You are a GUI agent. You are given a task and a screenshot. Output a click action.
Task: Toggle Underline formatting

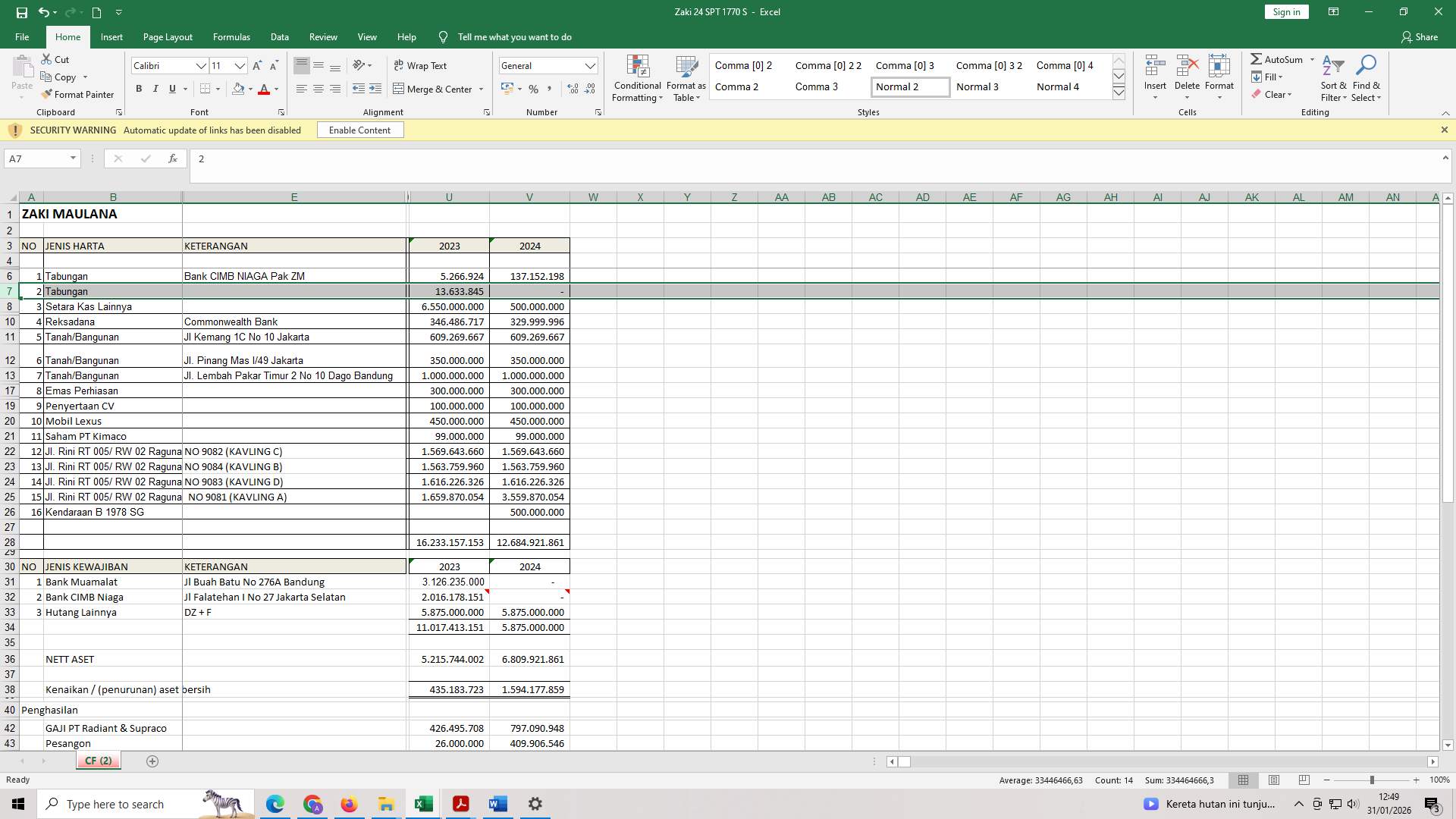[171, 89]
